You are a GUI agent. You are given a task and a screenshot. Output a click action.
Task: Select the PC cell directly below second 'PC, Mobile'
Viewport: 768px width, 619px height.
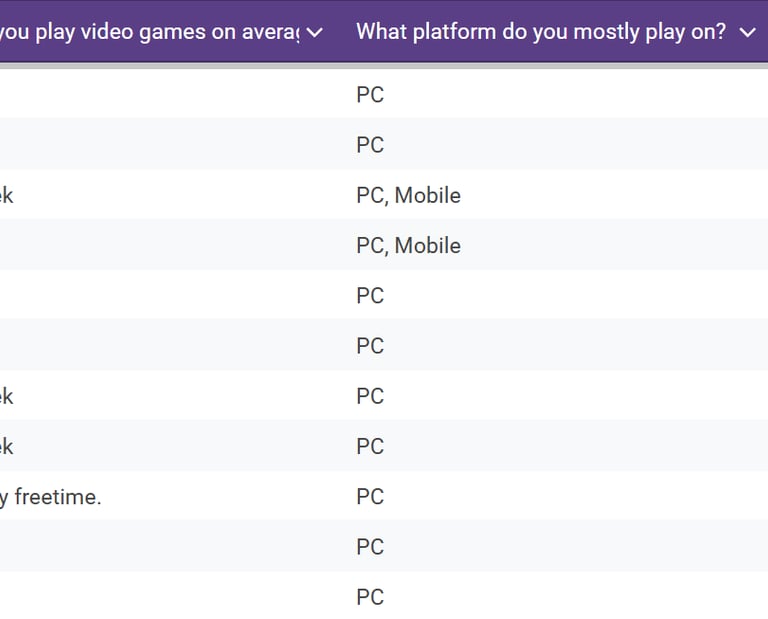point(370,296)
